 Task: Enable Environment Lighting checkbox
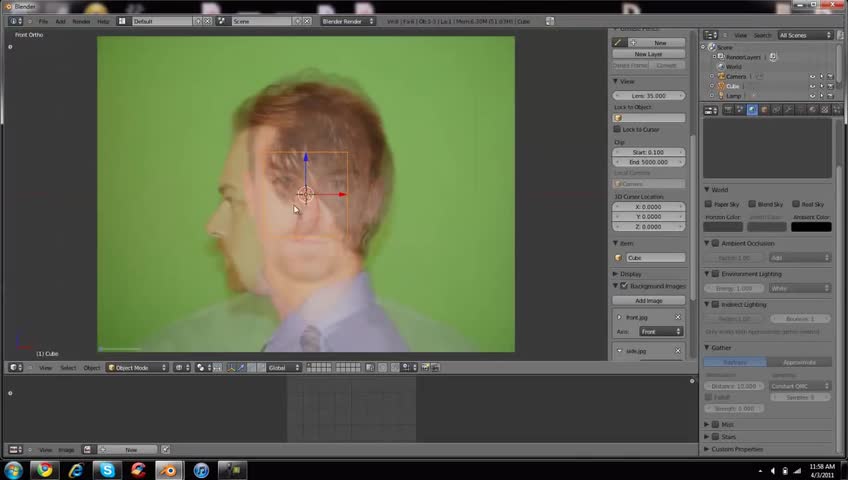[x=716, y=274]
